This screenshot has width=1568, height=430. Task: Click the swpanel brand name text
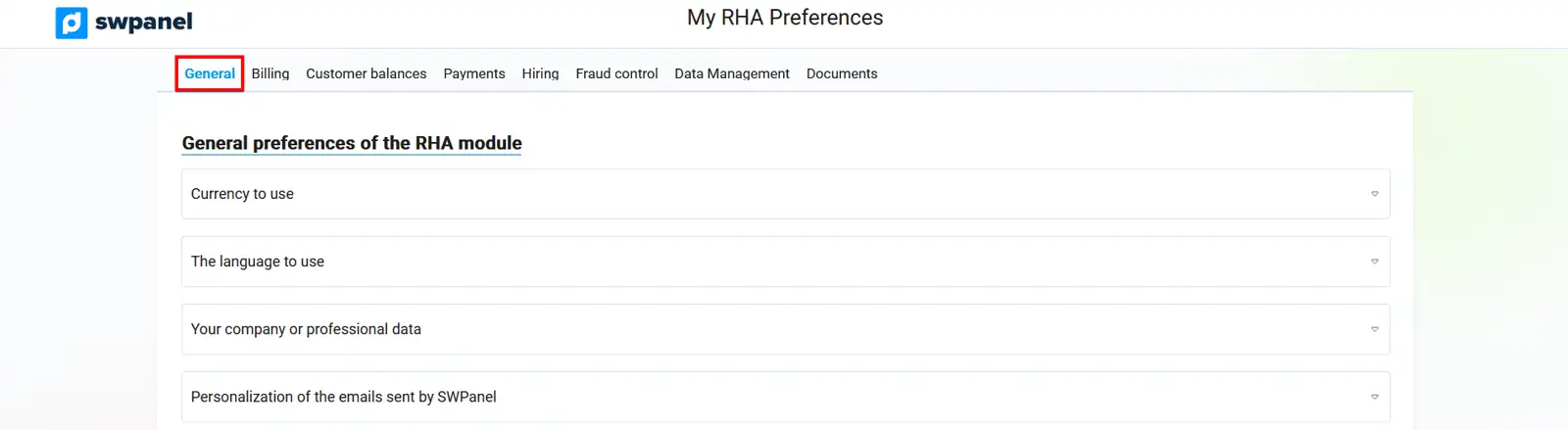tap(143, 22)
